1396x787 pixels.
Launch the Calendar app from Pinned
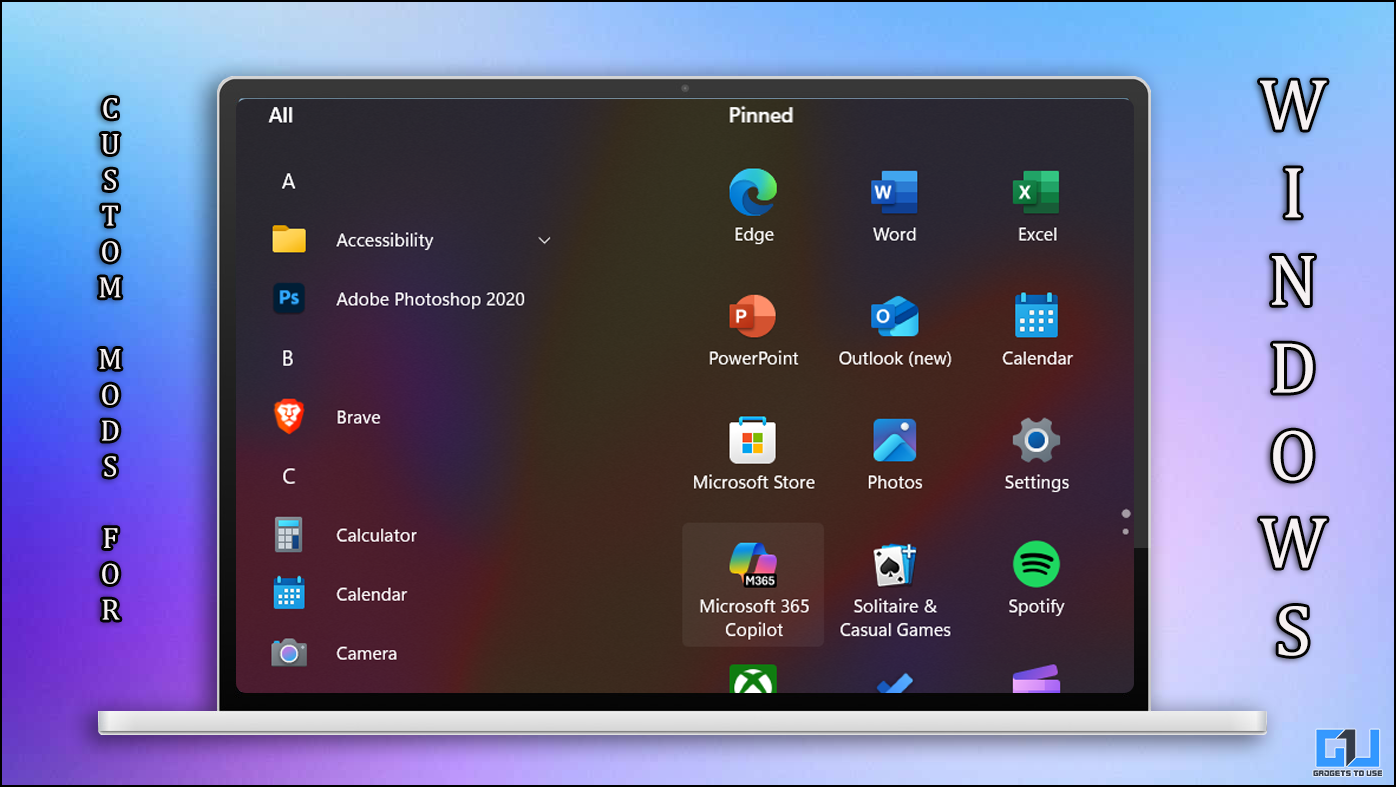tap(1036, 330)
